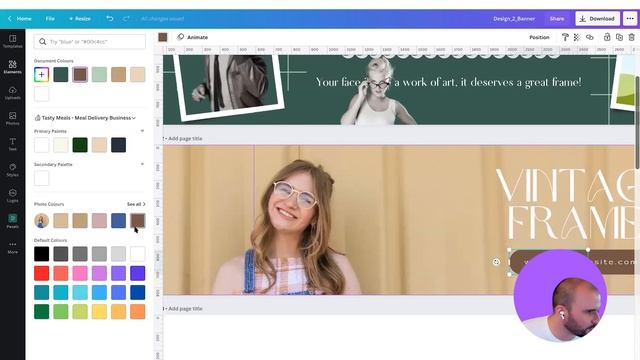This screenshot has height=360, width=640.
Task: Click the photo thumbnail in Photo Colours
Action: click(x=41, y=220)
